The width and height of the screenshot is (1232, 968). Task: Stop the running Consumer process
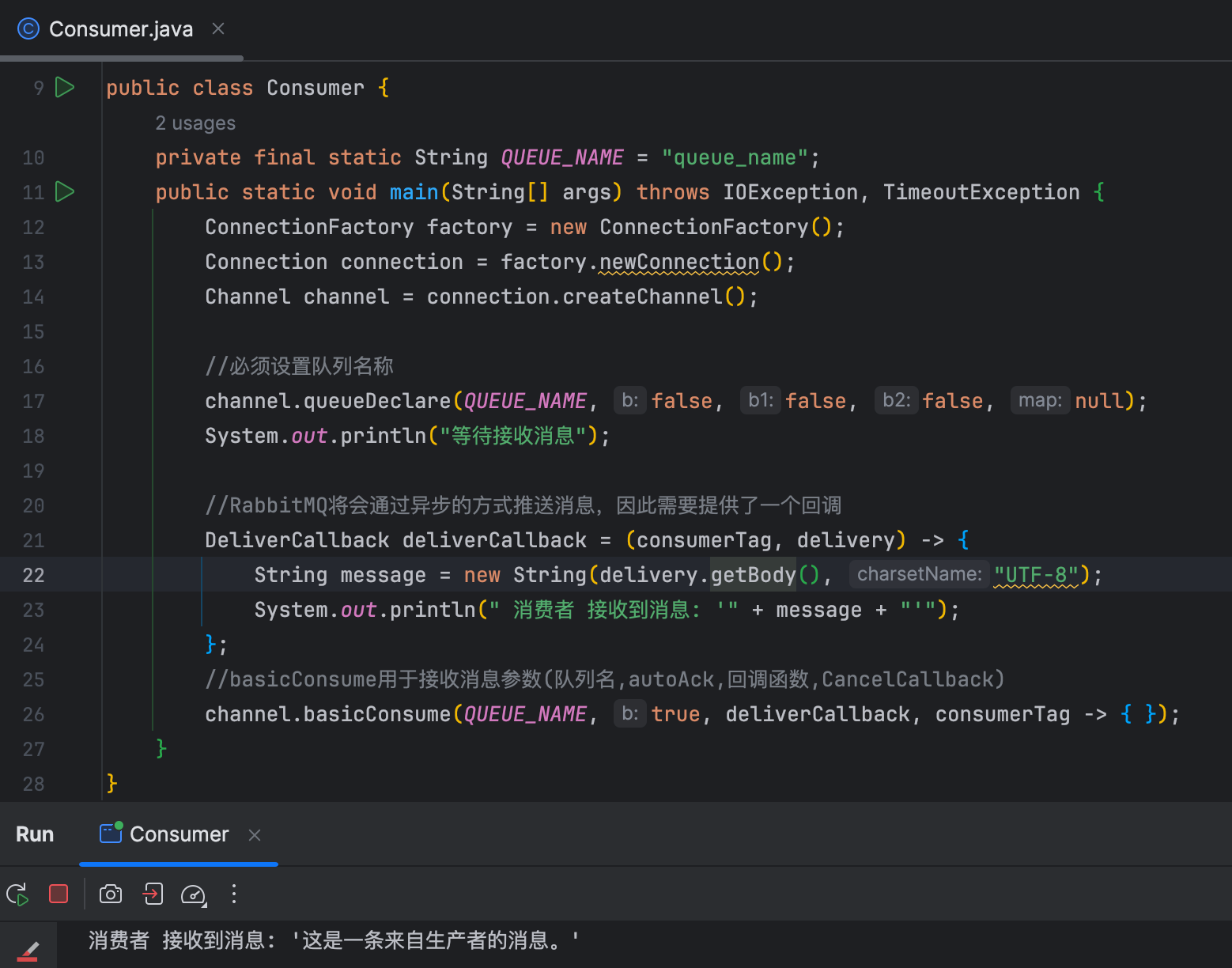tap(59, 894)
